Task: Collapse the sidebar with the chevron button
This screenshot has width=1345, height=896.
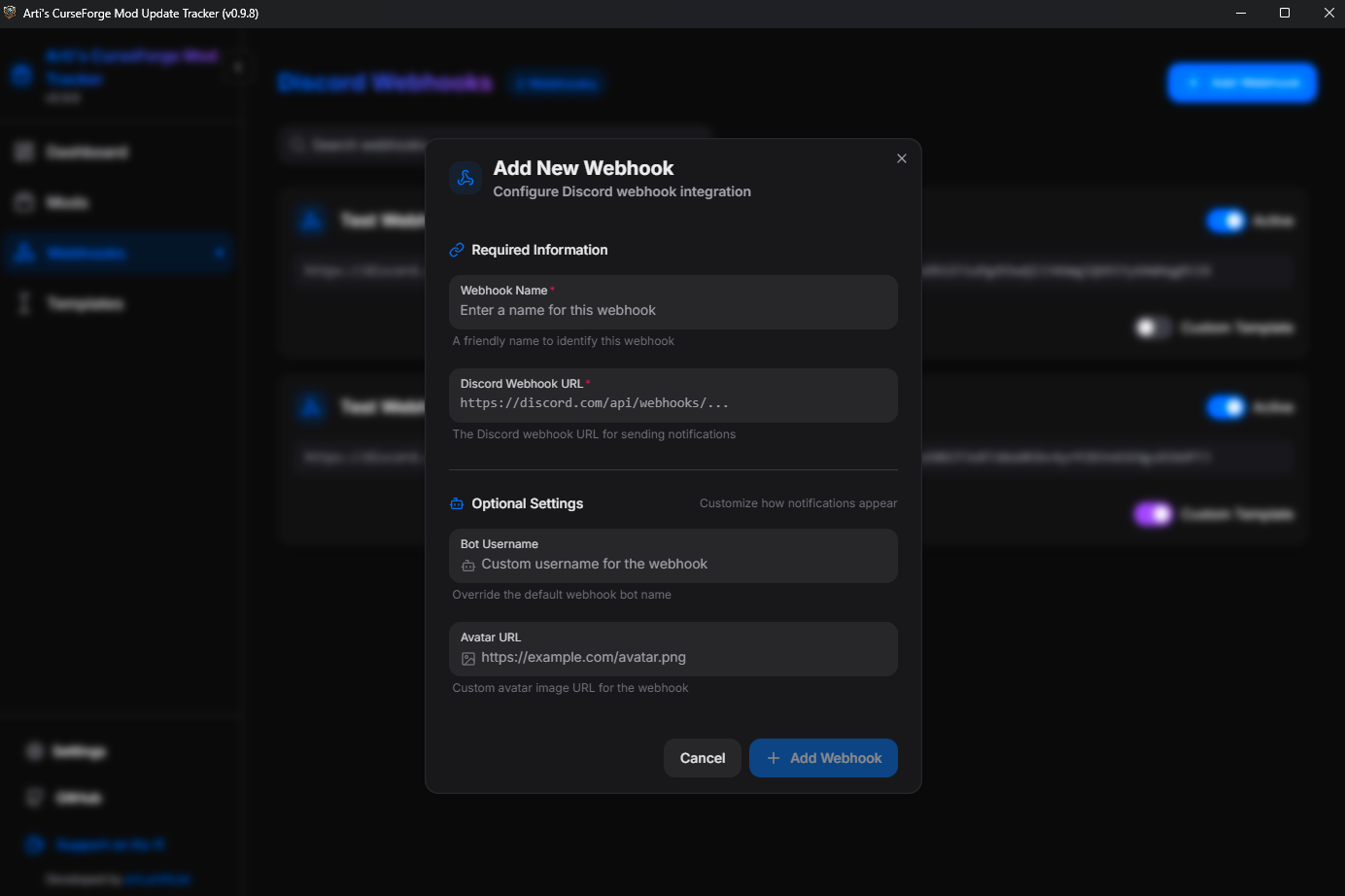Action: click(237, 67)
